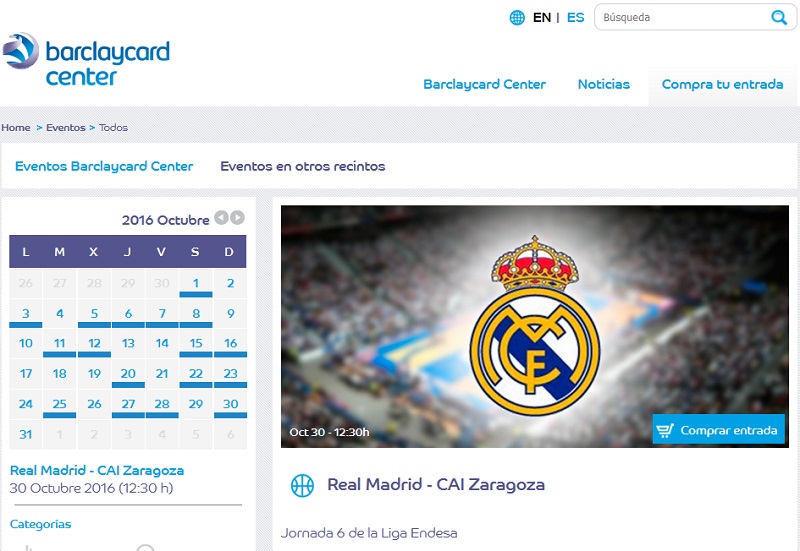Select October 23 in calendar
800x551 pixels.
coord(230,374)
